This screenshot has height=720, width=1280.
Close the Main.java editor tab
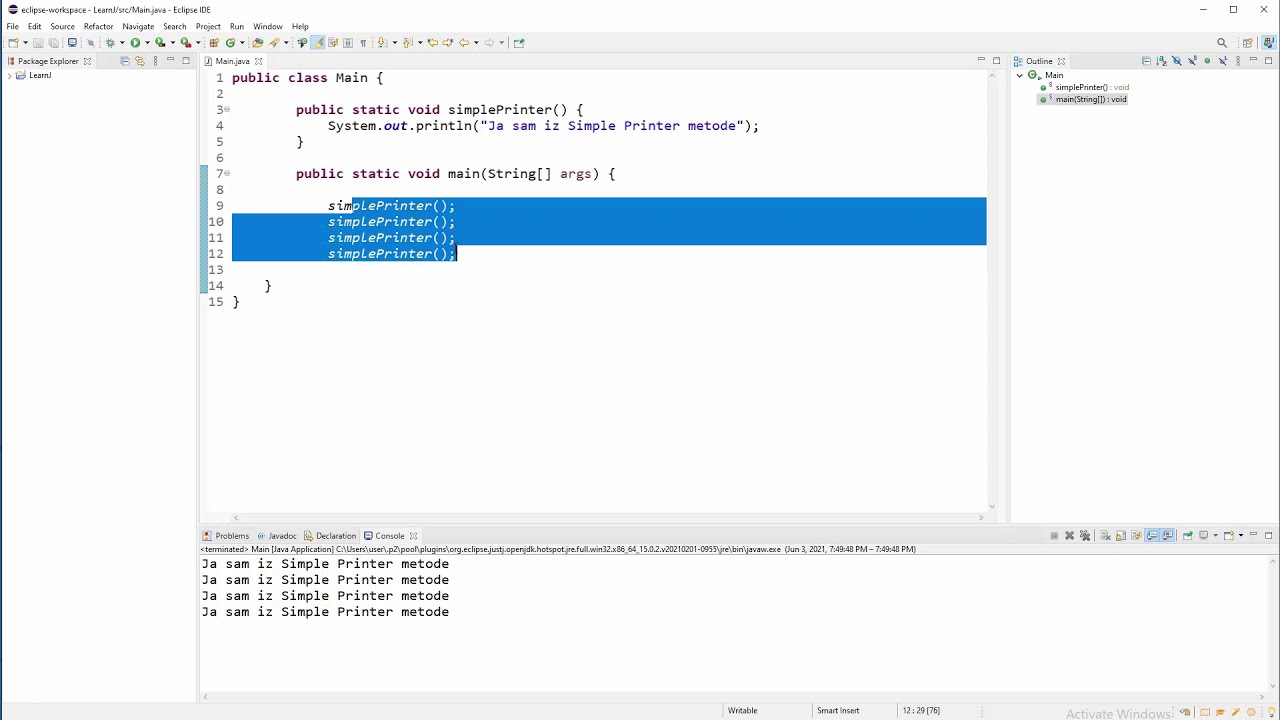pos(258,61)
